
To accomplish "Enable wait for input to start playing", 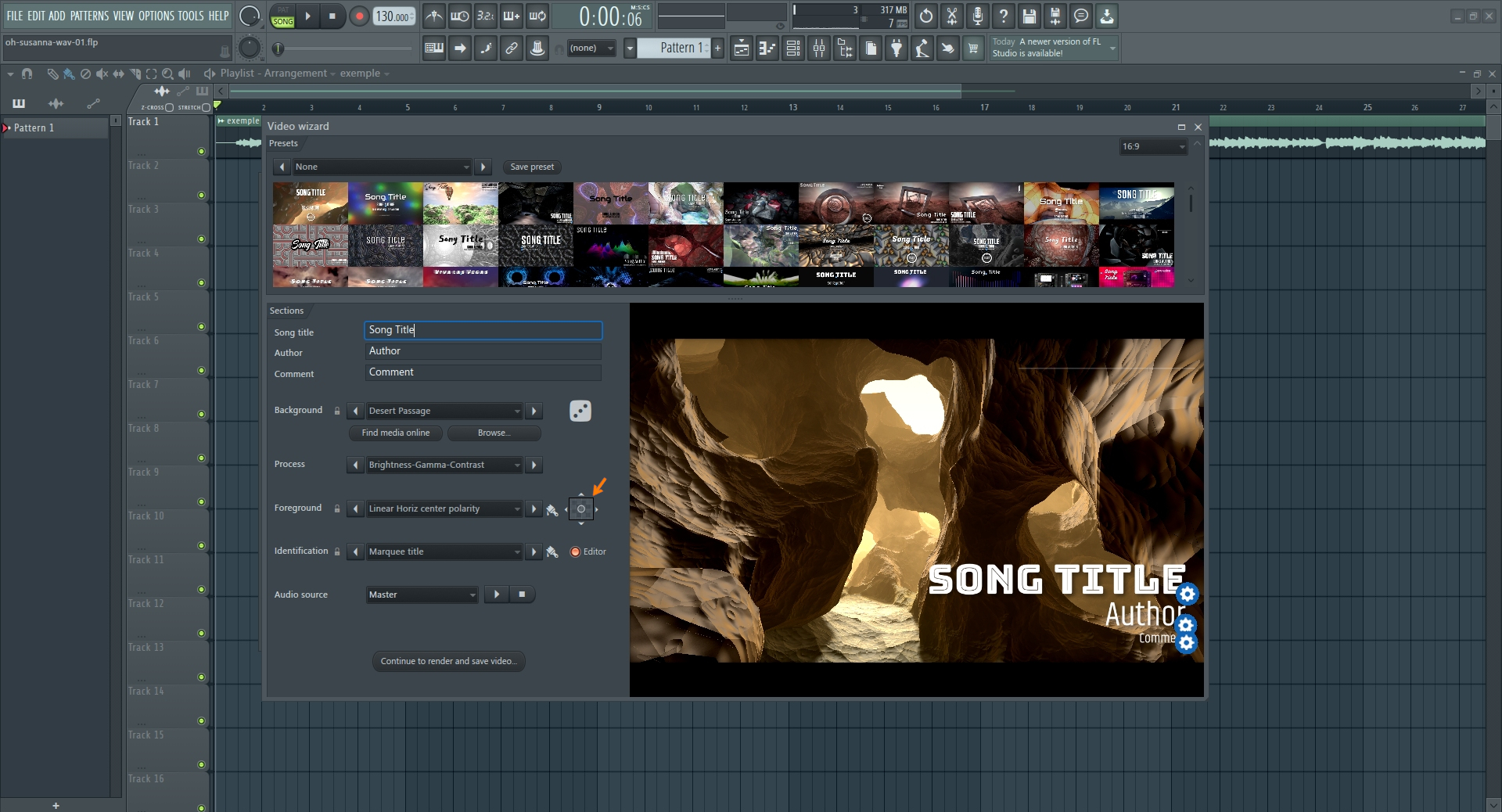I will tap(460, 16).
